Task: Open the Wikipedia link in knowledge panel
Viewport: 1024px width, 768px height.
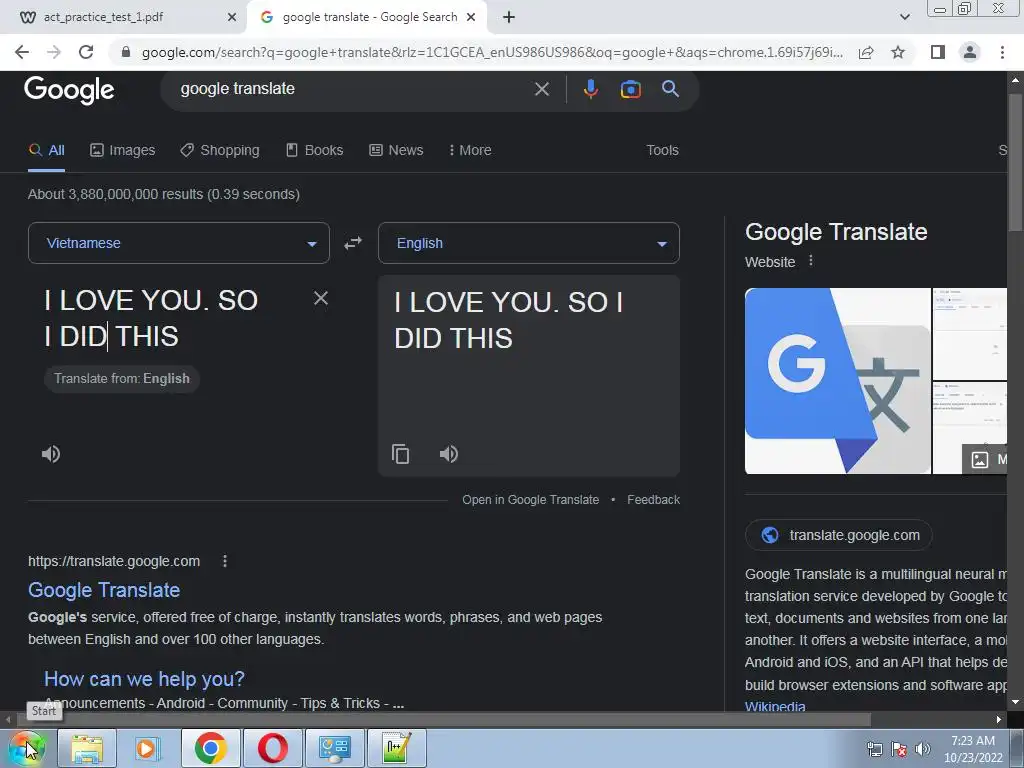Action: 775,707
